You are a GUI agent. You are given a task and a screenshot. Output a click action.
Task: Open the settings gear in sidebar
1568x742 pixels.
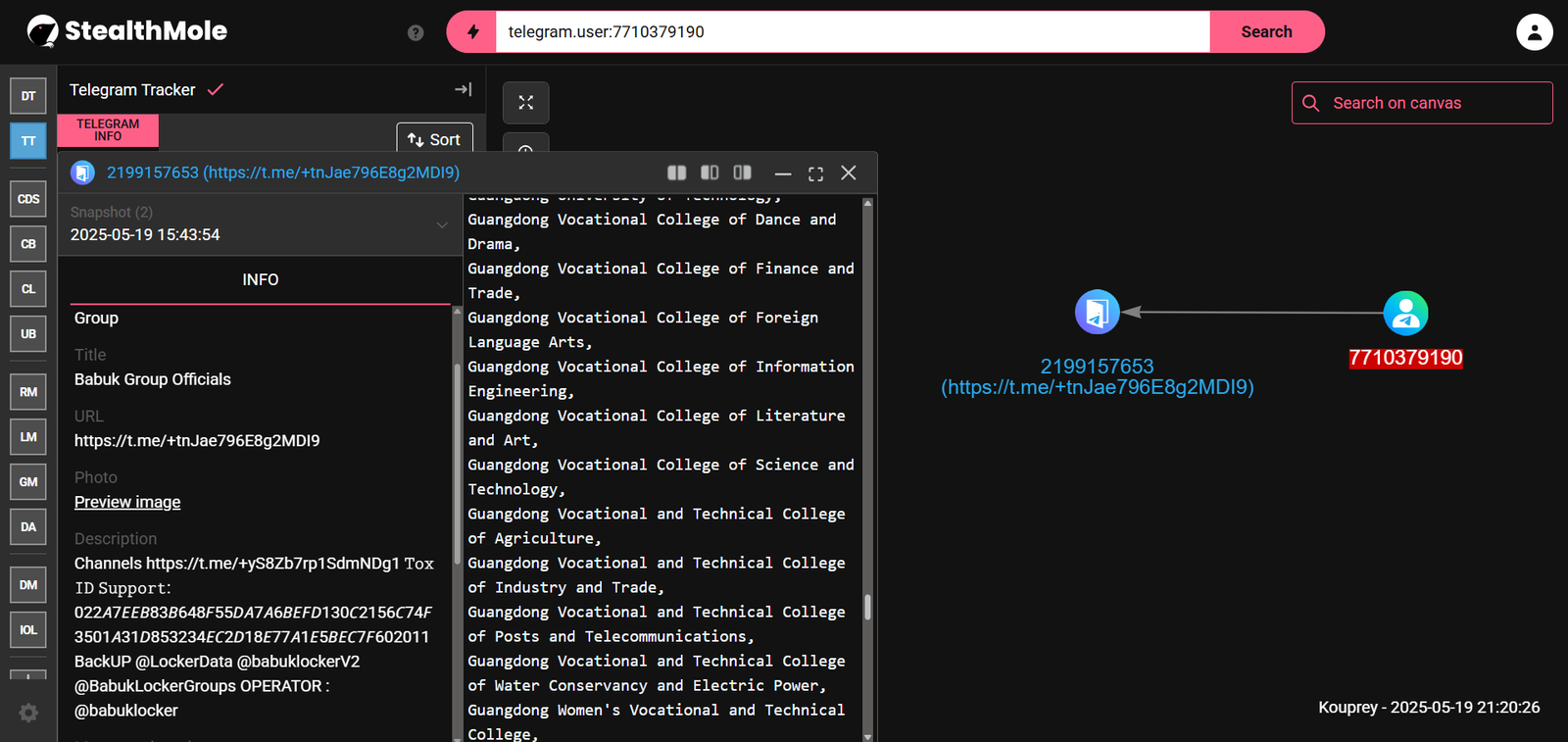[28, 713]
